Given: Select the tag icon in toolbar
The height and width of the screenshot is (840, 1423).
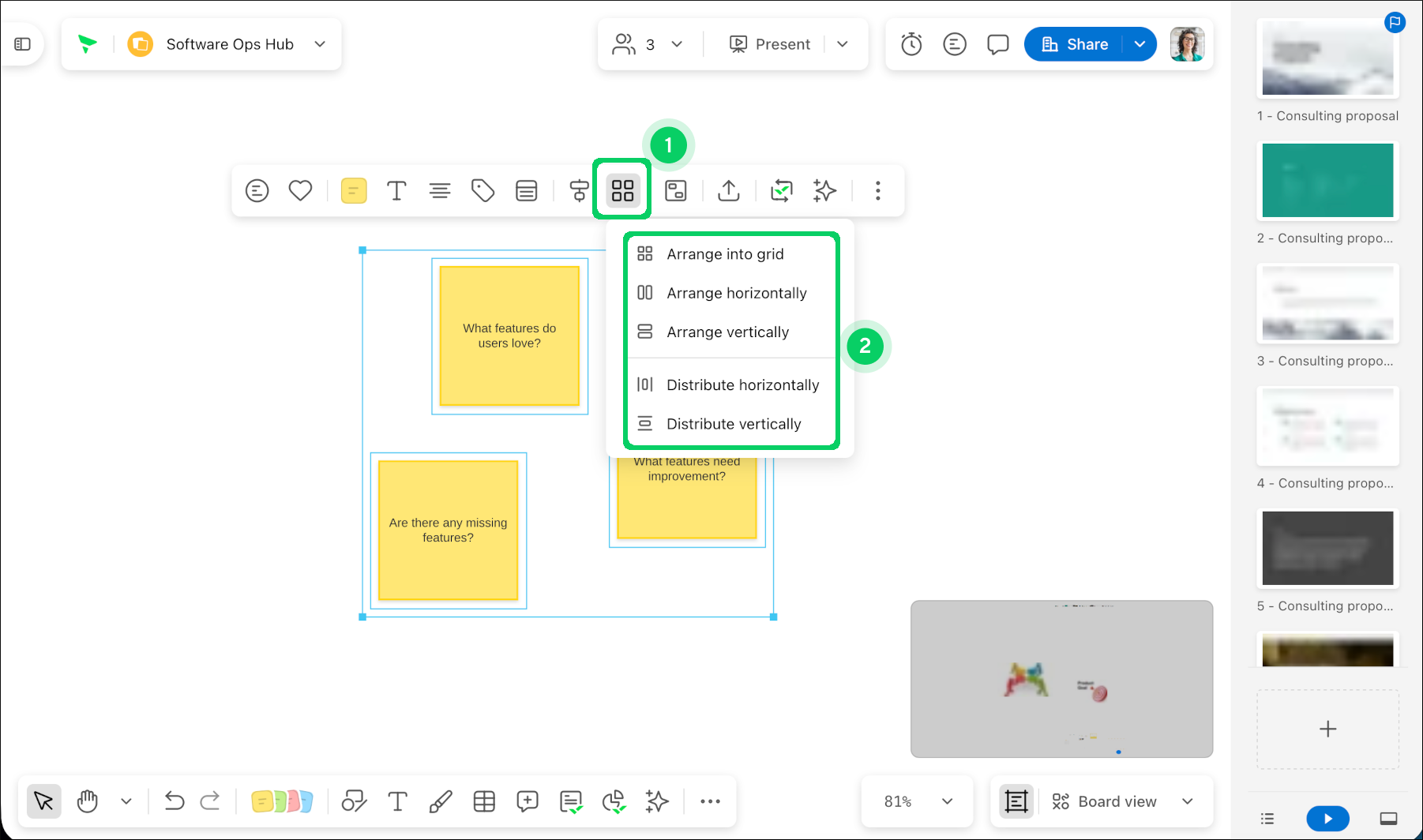Looking at the screenshot, I should [482, 190].
